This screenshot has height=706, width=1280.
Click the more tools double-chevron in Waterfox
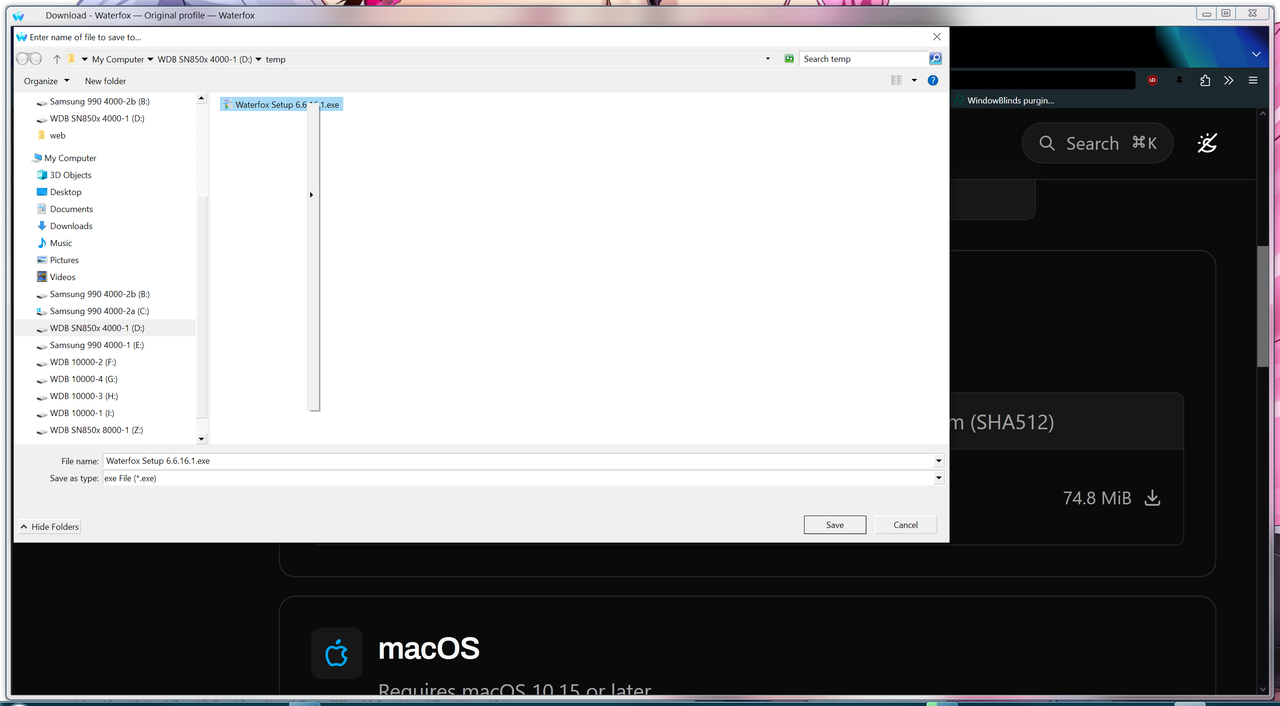1229,80
